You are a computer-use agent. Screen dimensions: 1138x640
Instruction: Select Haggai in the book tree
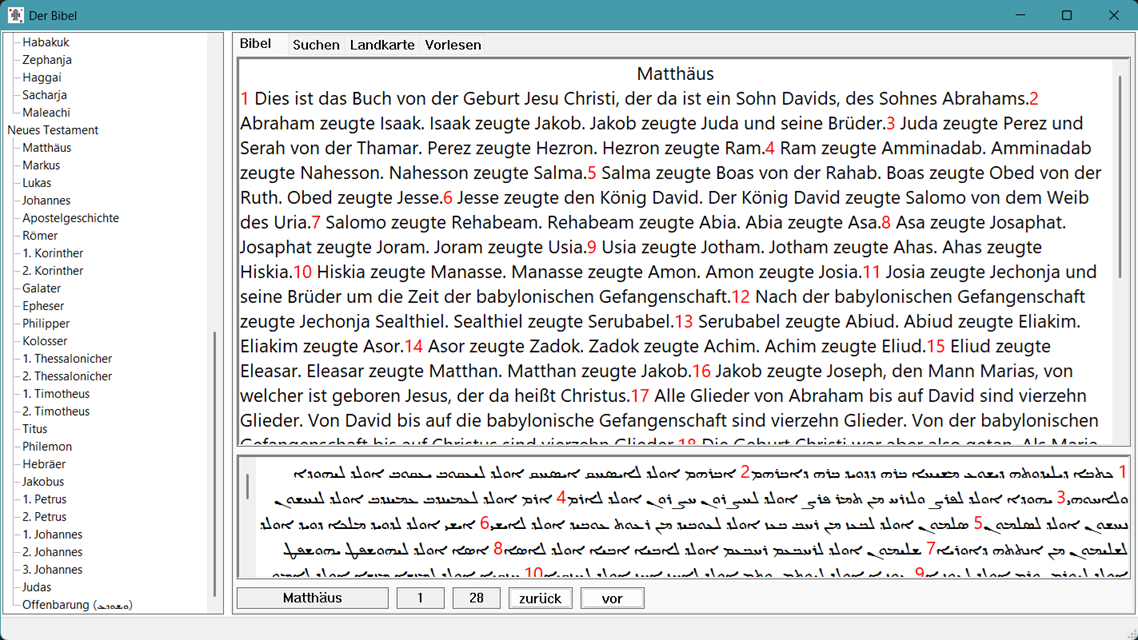click(41, 77)
